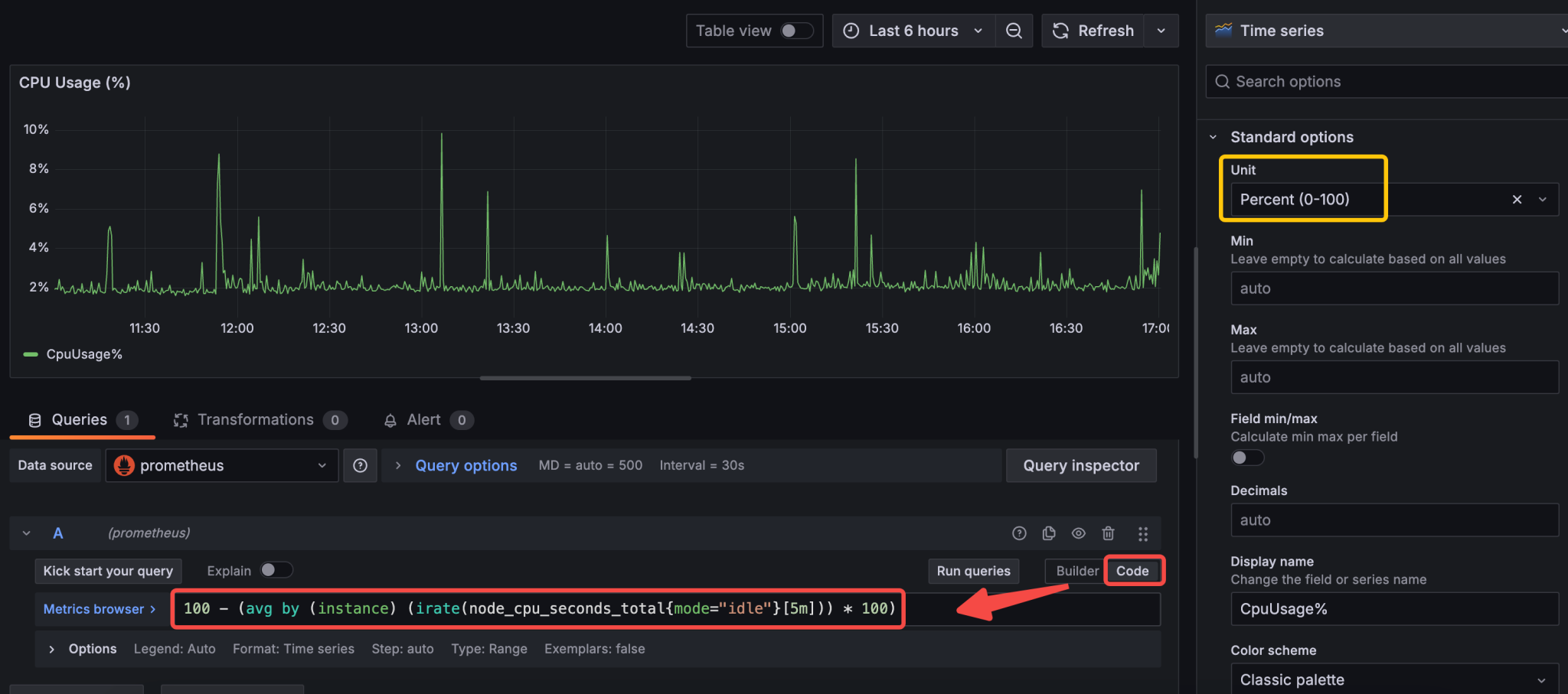Open the Query inspector

(x=1081, y=465)
